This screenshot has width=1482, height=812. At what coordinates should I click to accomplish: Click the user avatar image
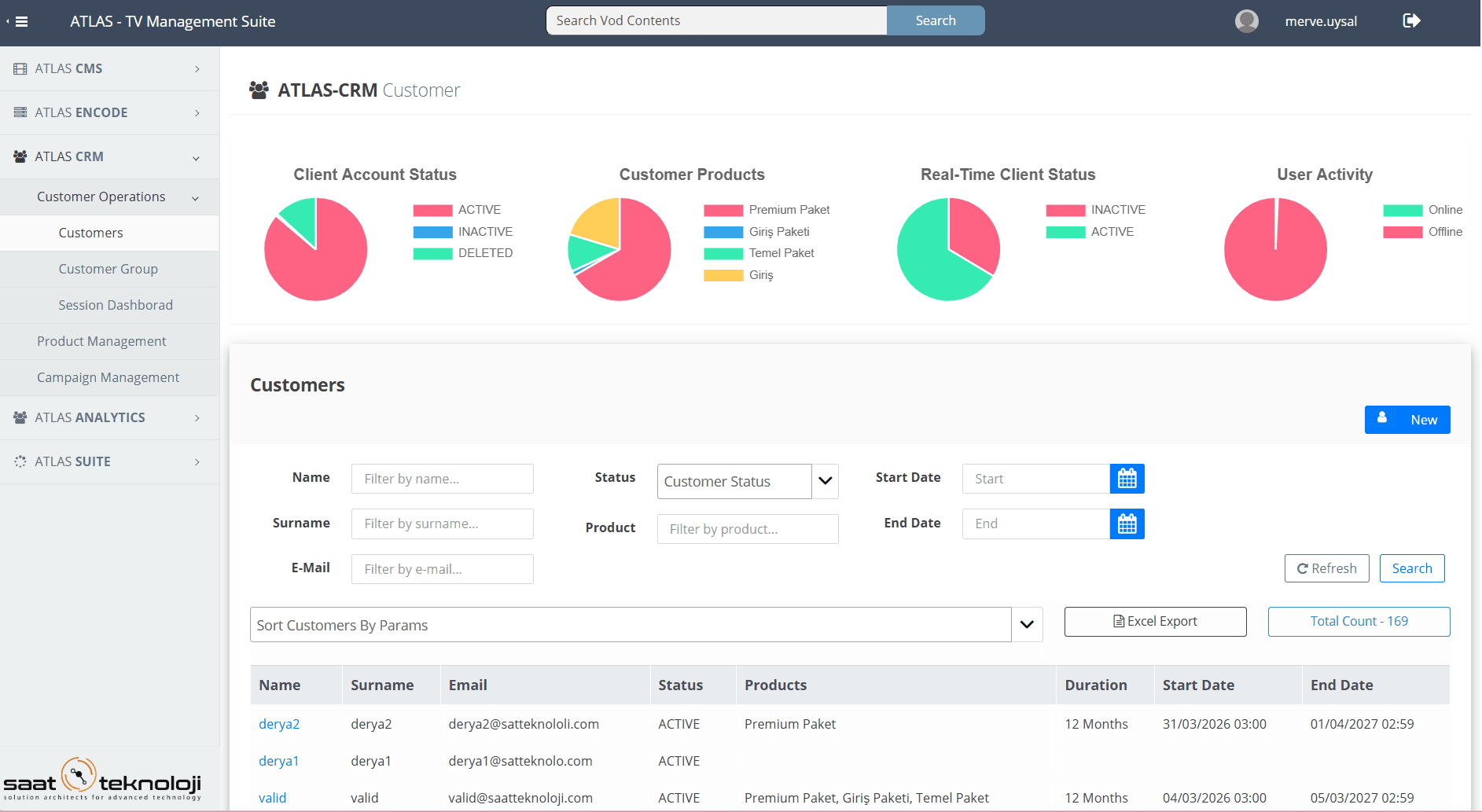pyautogui.click(x=1246, y=20)
